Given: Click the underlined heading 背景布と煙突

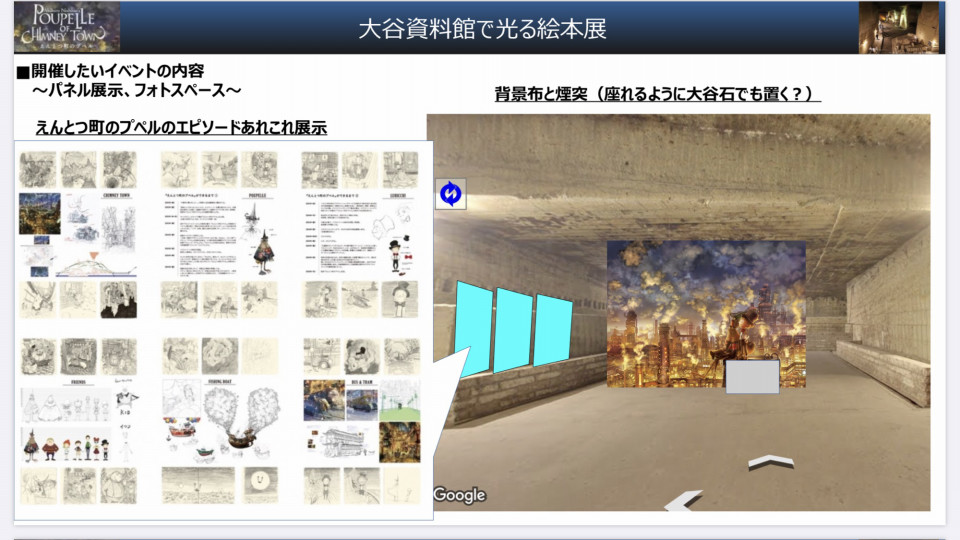Looking at the screenshot, I should [x=657, y=94].
